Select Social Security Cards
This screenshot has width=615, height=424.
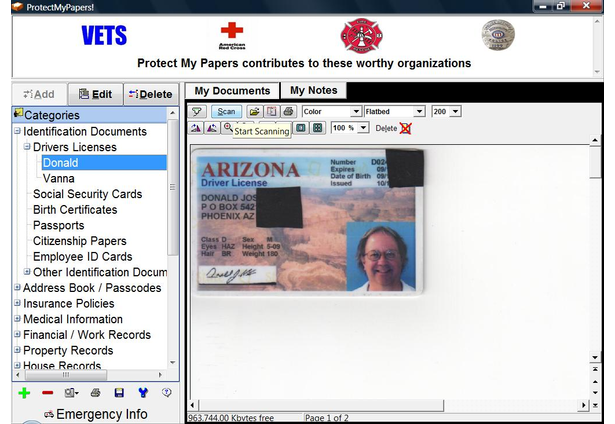click(87, 194)
